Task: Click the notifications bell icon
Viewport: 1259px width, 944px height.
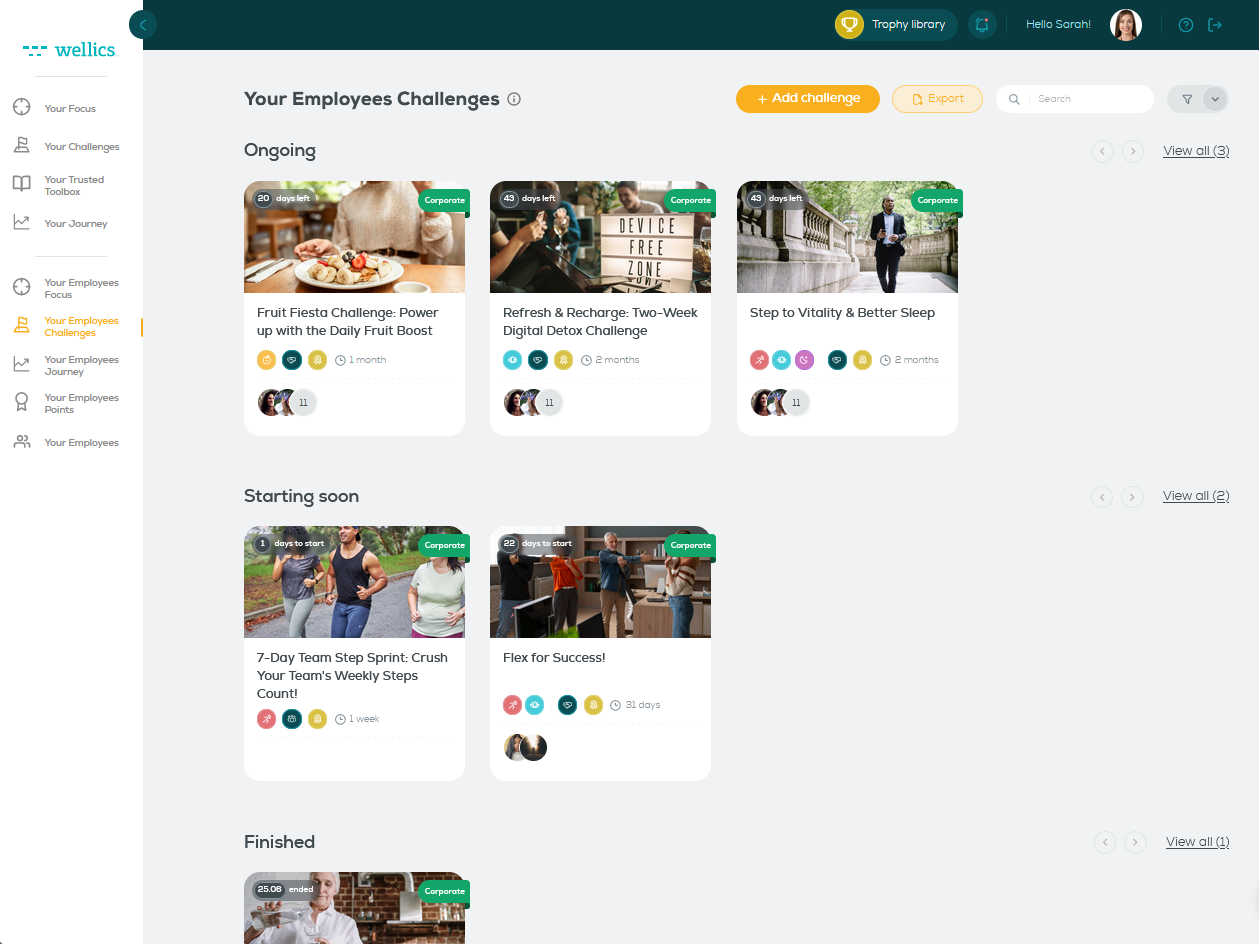Action: tap(982, 24)
